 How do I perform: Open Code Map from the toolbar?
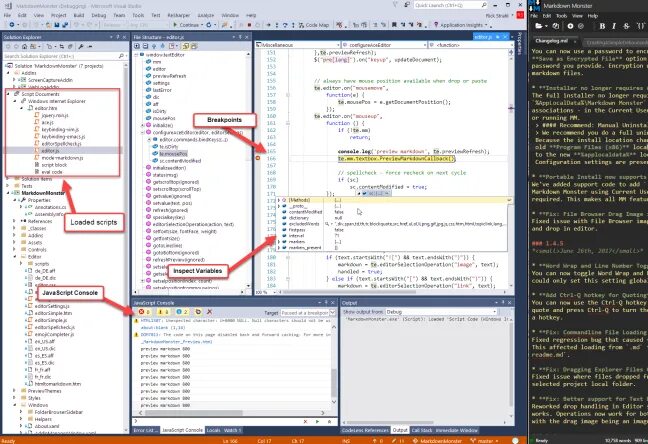click(314, 25)
